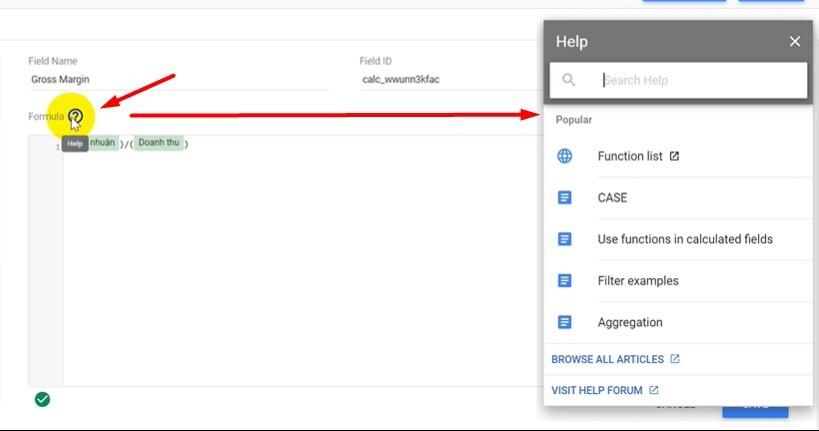The width and height of the screenshot is (819, 431).
Task: Click the Help panel title text
Action: tap(571, 41)
